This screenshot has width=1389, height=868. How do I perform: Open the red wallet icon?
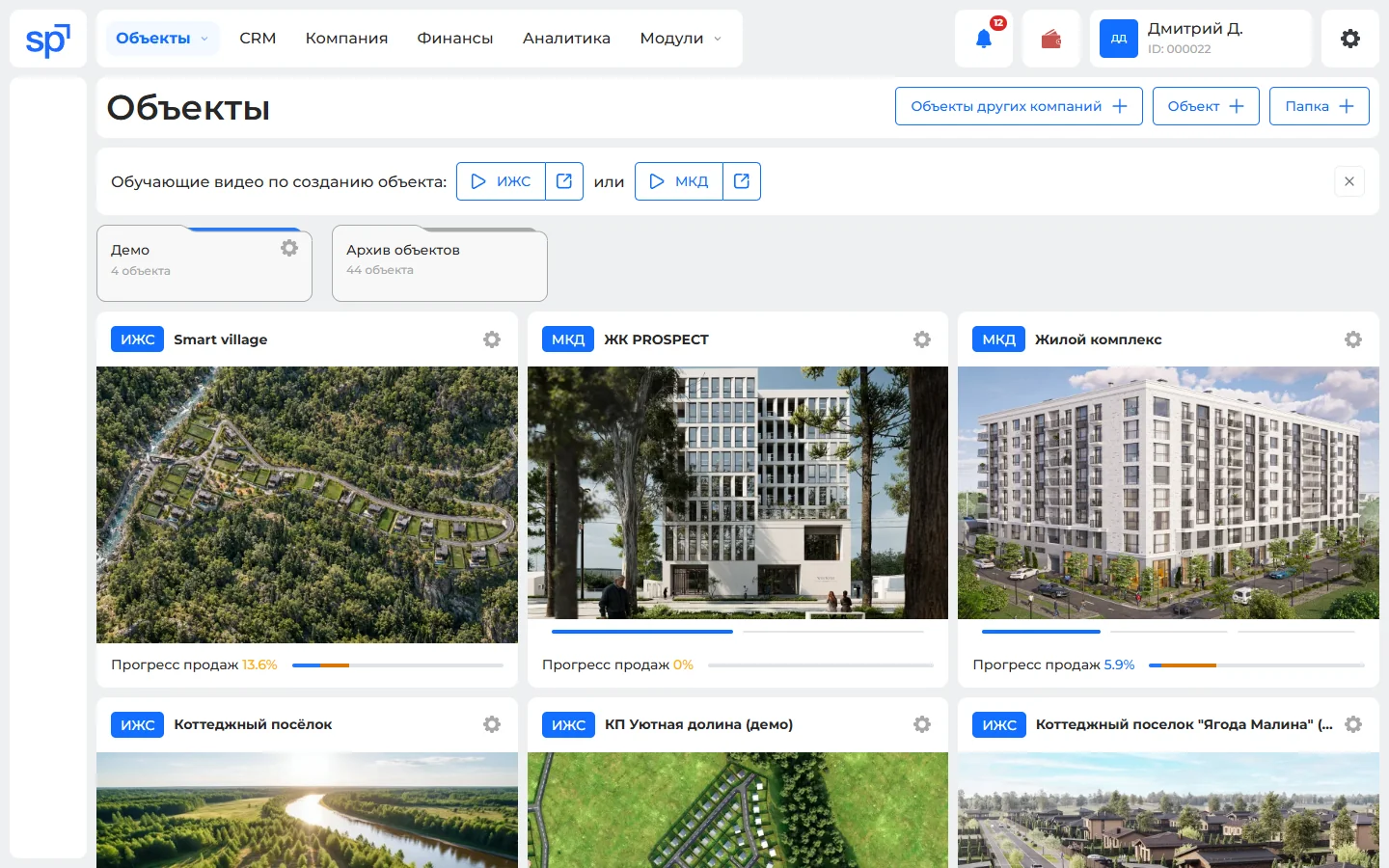pyautogui.click(x=1051, y=39)
